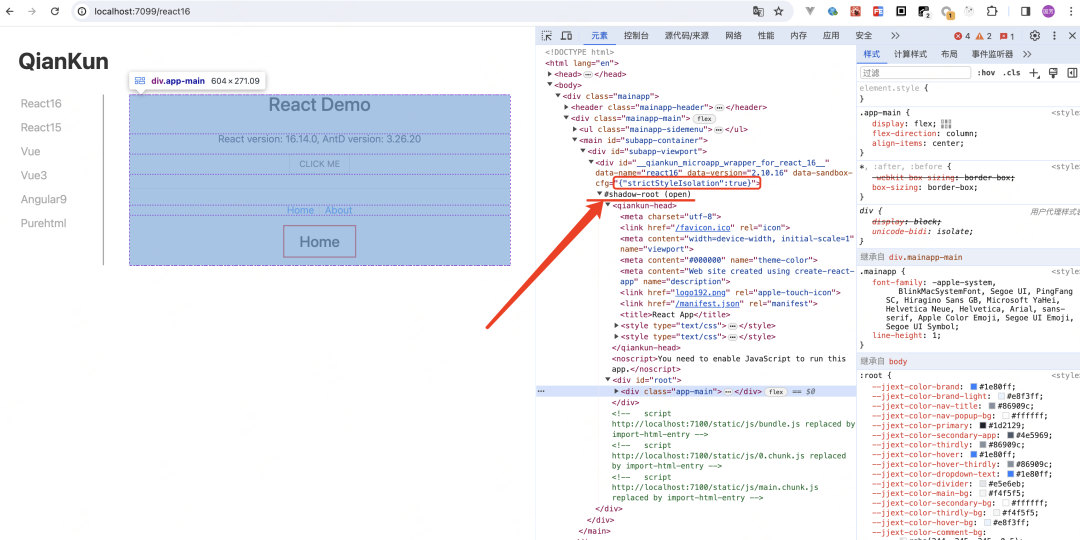Click the Vue devtools extension icon

pos(811,12)
